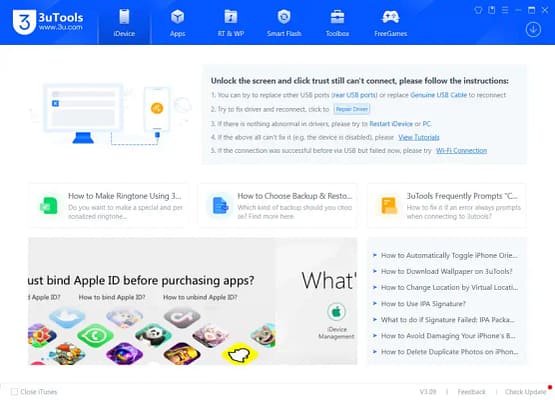Click the blue backup document icon
The width and height of the screenshot is (555, 400).
[220, 205]
